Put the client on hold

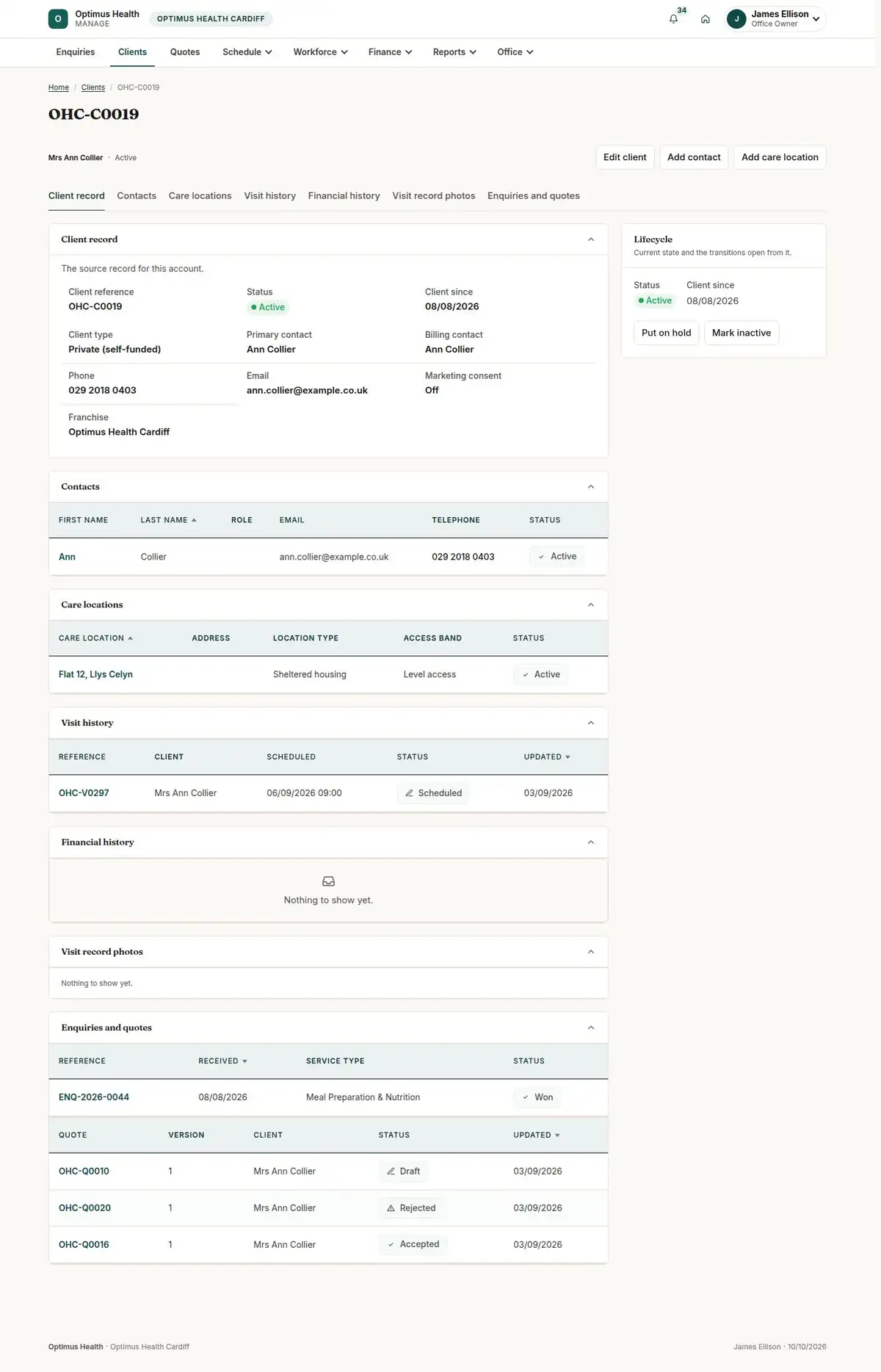coord(666,333)
